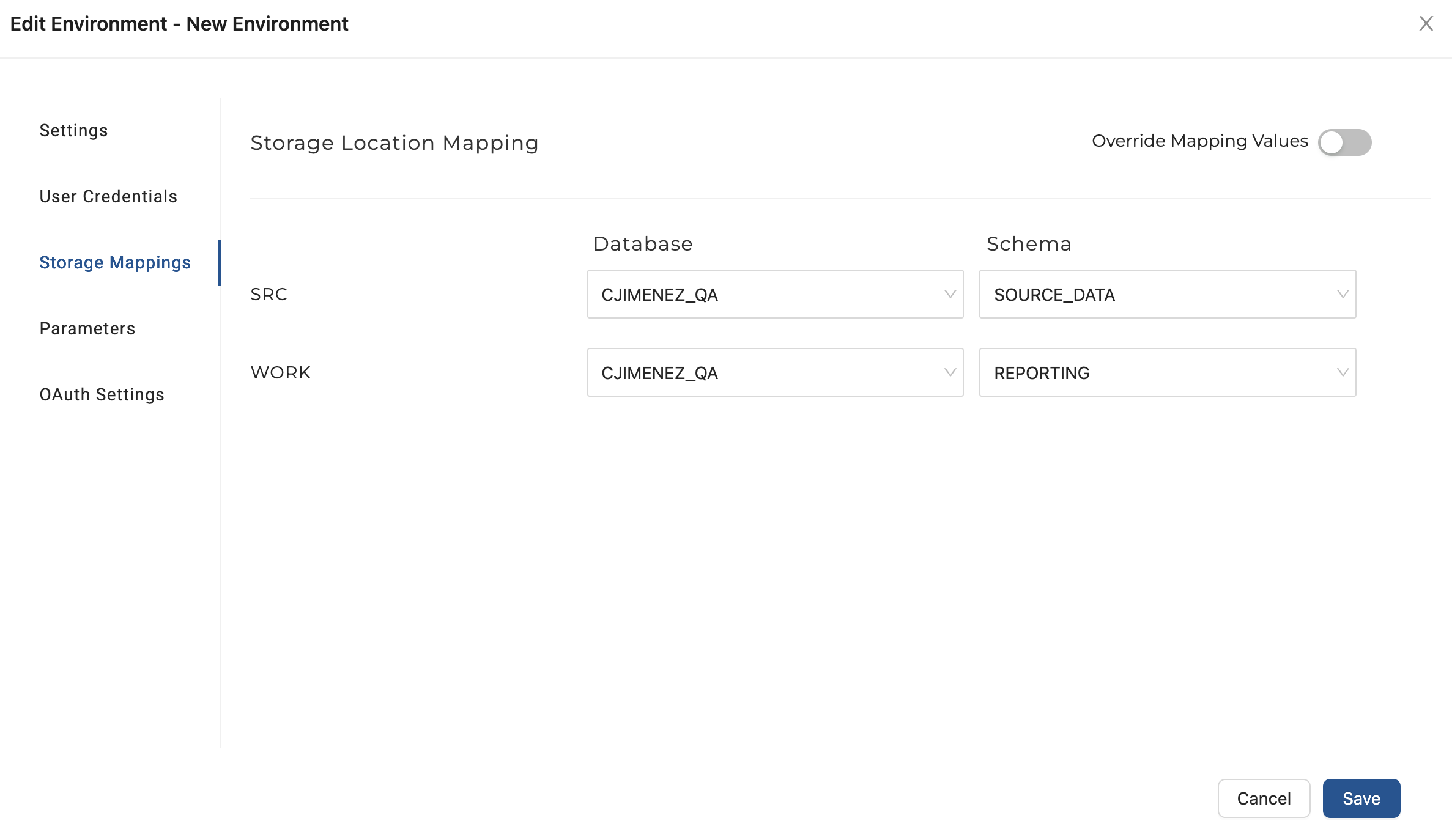Select the Storage Mappings section
The height and width of the screenshot is (840, 1452).
(x=115, y=262)
